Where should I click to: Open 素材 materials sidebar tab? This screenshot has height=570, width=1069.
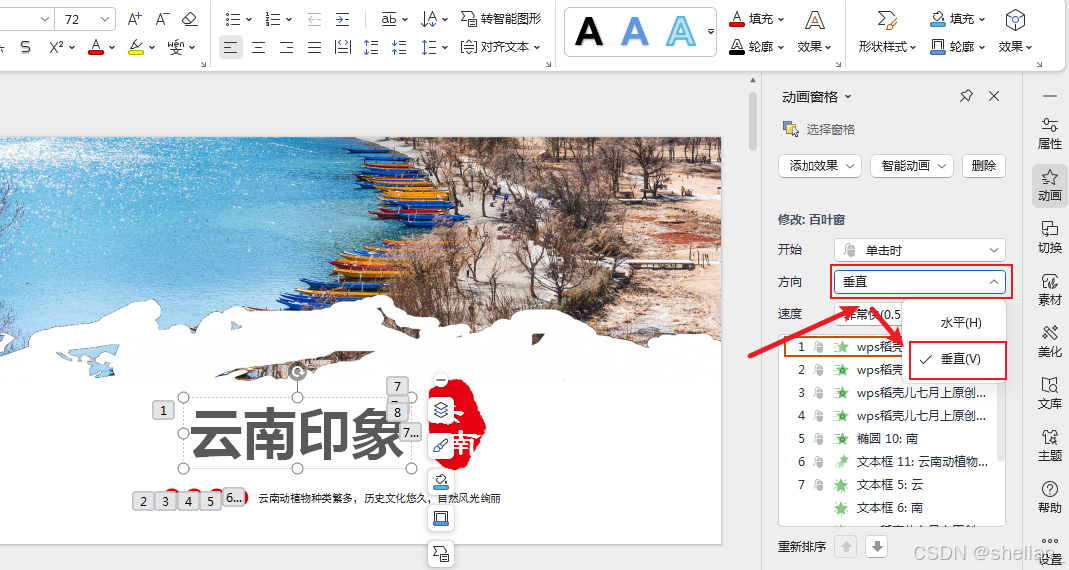point(1049,289)
